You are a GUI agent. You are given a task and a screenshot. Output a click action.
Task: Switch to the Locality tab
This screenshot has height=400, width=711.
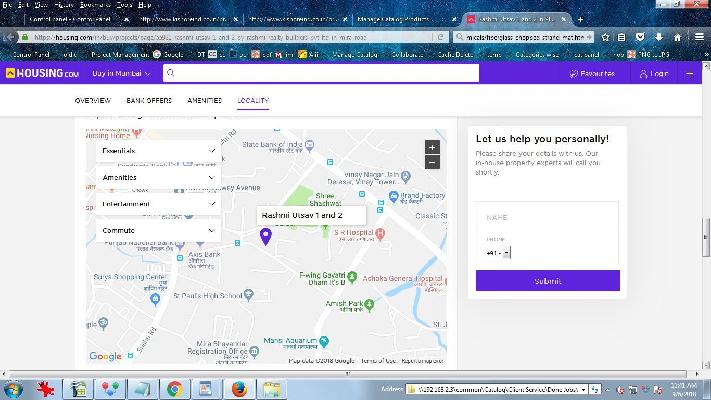pos(253,100)
